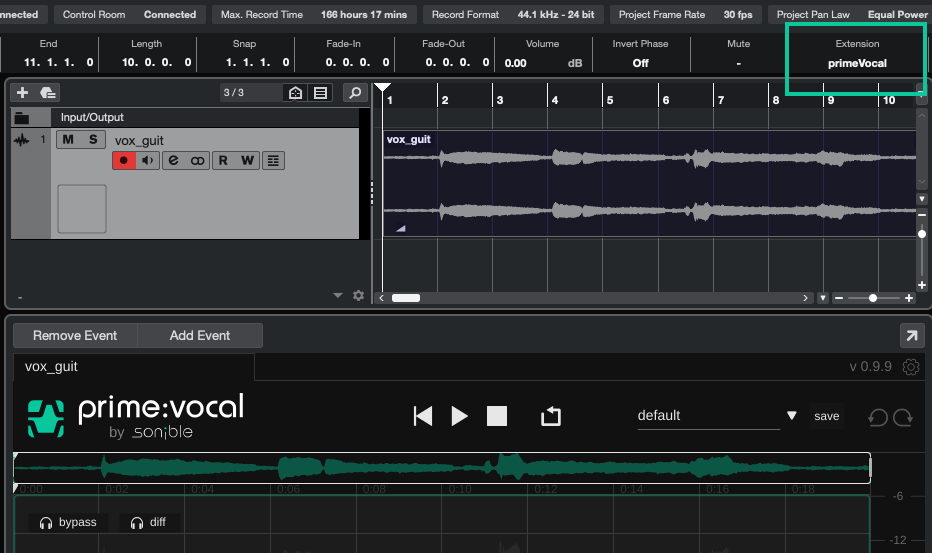Expand presets with the triangle arrow

coord(792,416)
